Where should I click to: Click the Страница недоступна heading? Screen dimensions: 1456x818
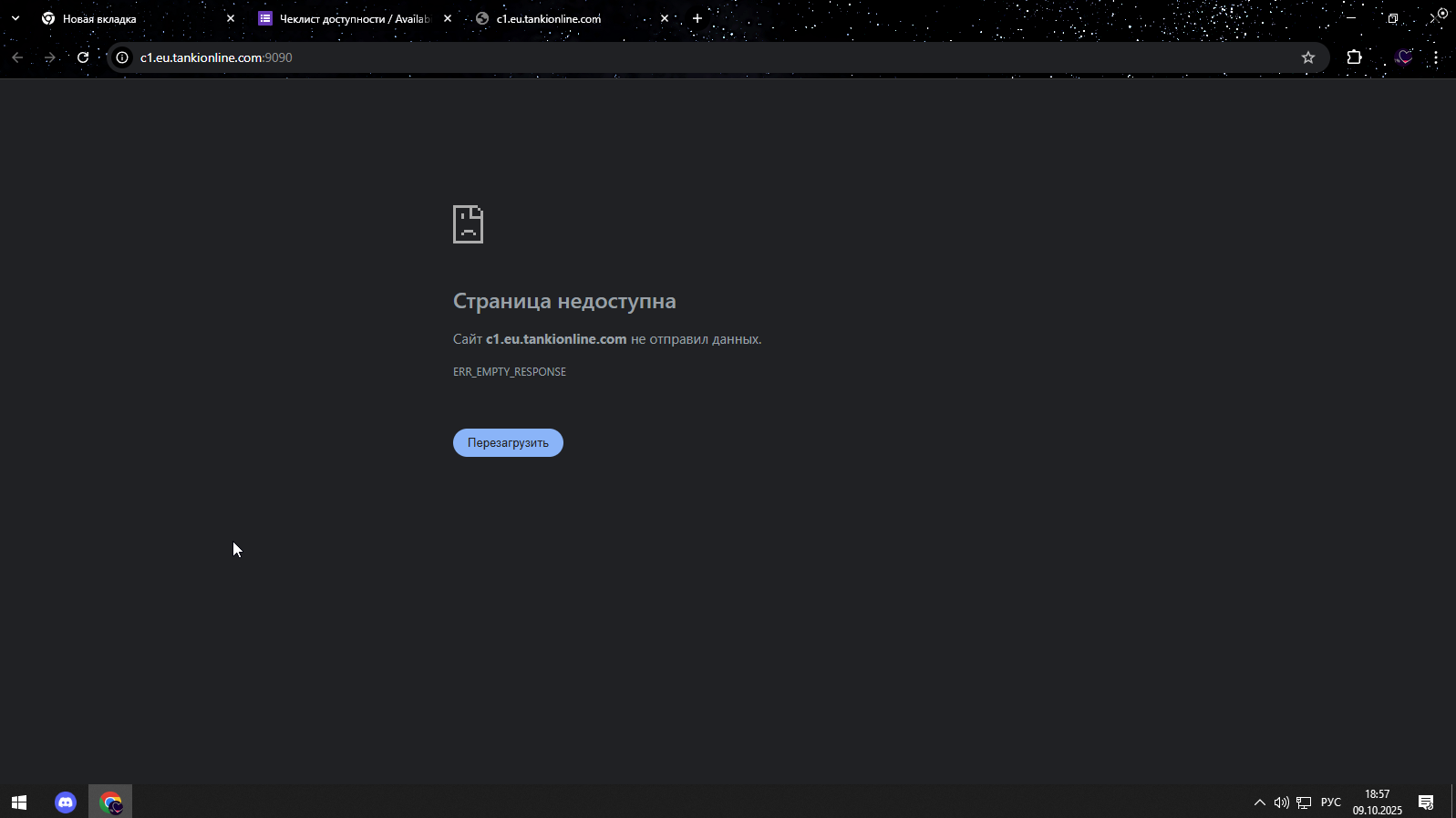click(x=564, y=301)
